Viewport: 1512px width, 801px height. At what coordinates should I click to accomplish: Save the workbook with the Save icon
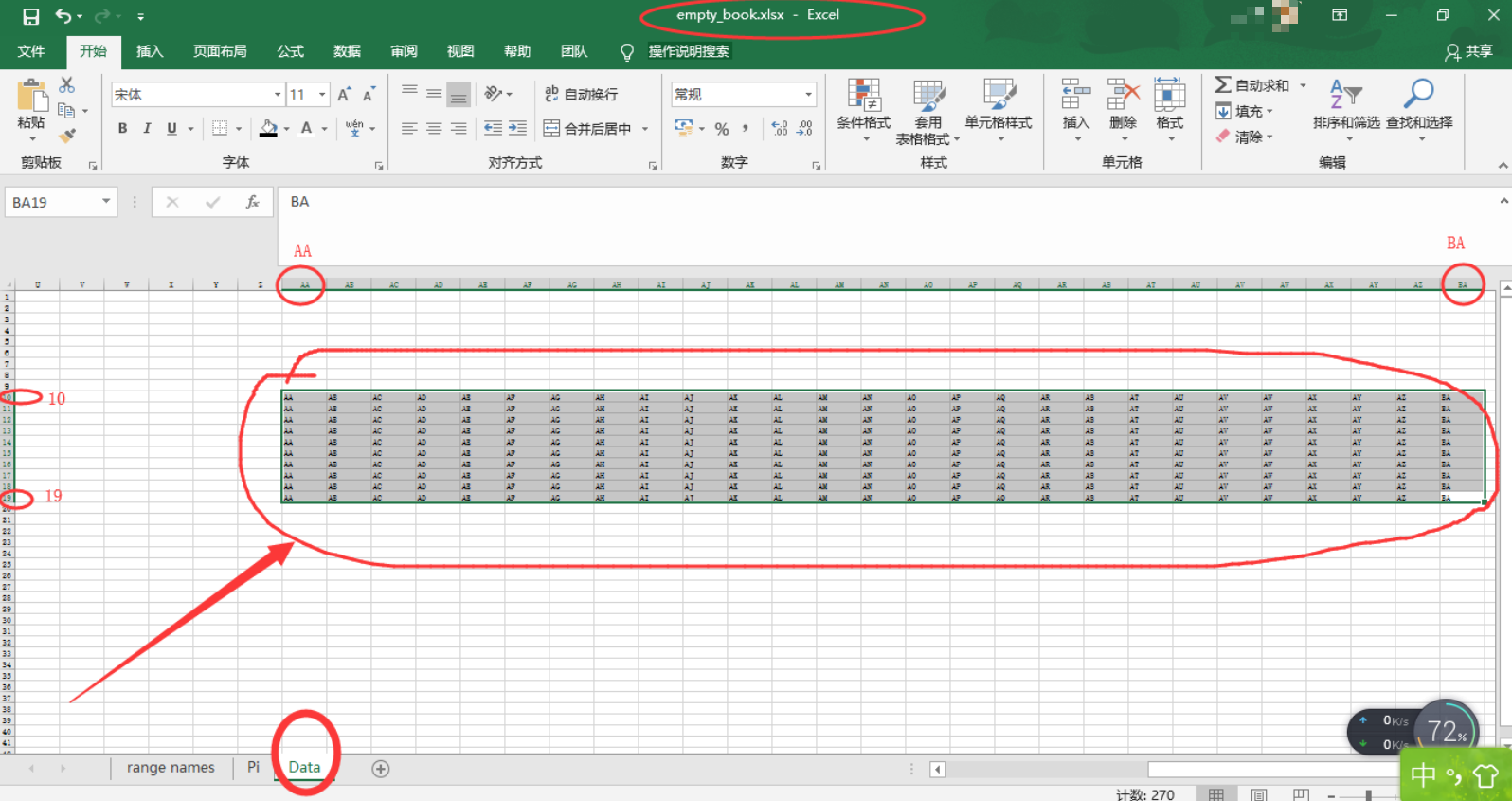tap(31, 16)
